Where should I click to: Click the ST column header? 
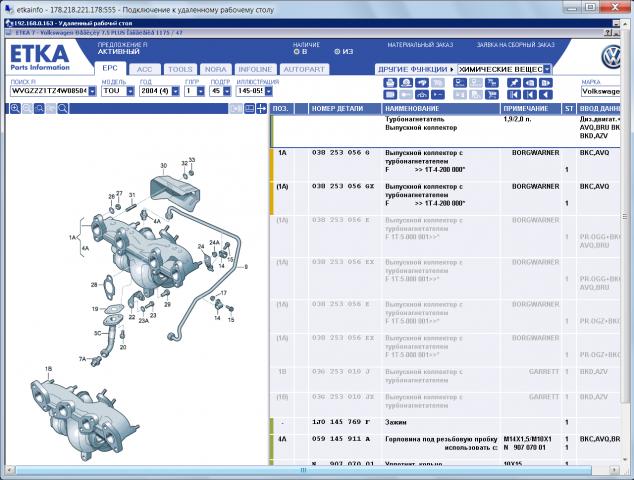(569, 108)
